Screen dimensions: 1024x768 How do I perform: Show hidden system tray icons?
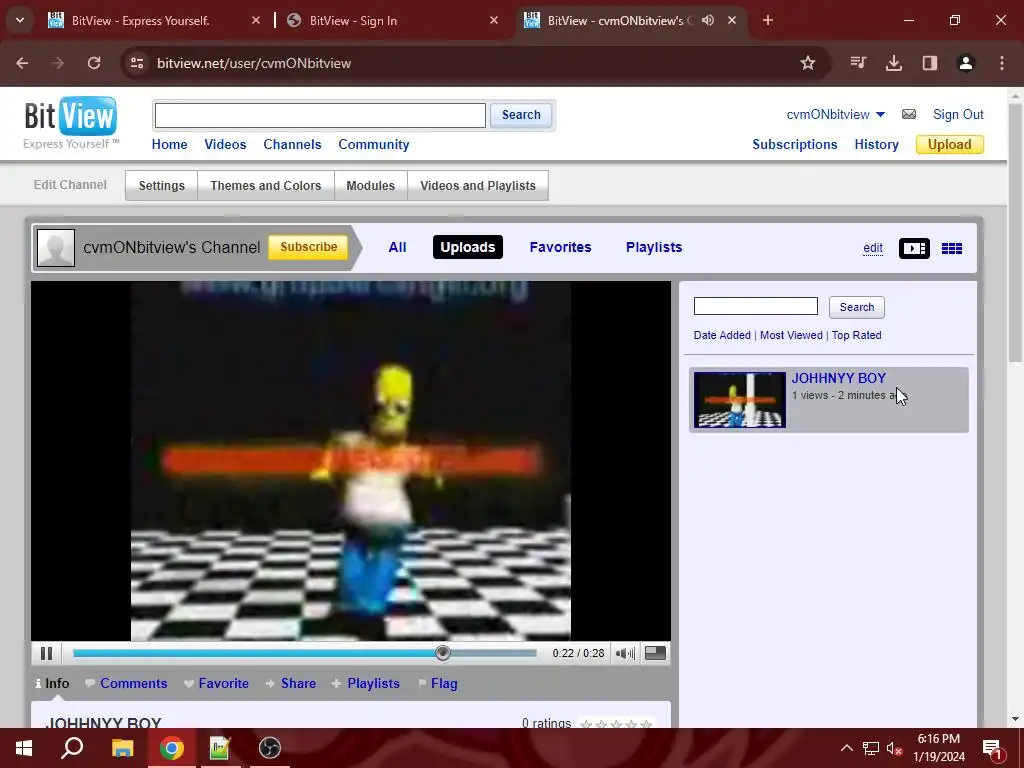[846, 748]
